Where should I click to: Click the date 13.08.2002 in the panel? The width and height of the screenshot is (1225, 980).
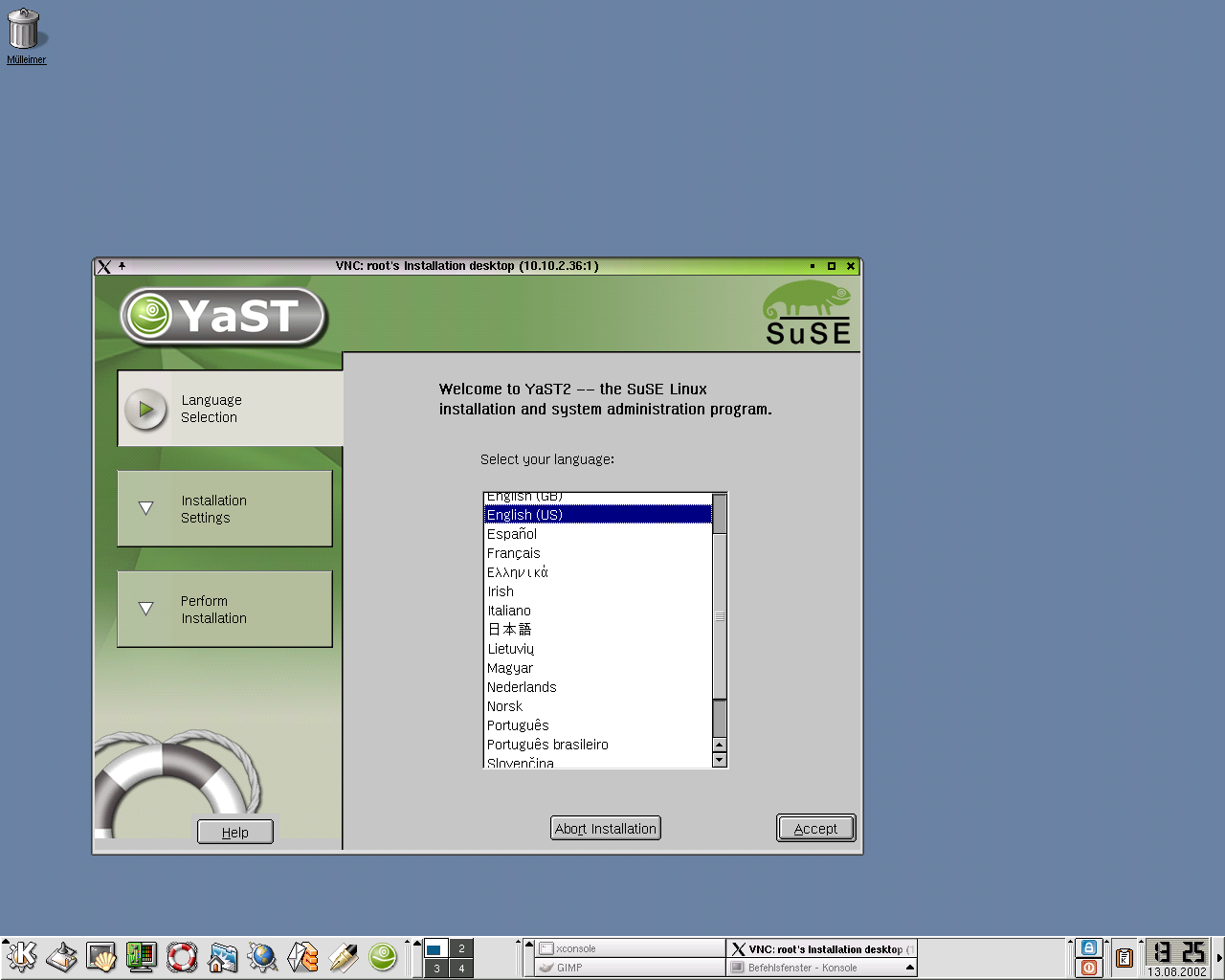coord(1177,971)
